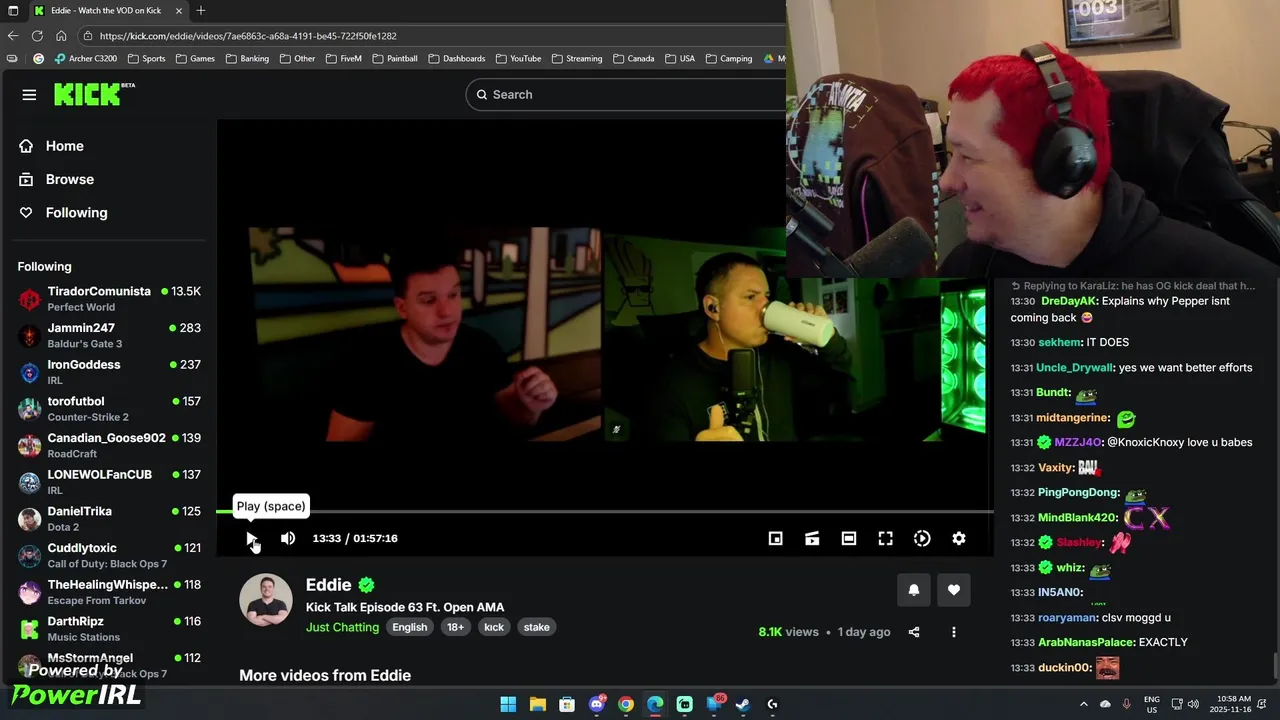The image size is (1280, 720).
Task: Reload the browser page
Action: click(x=38, y=36)
